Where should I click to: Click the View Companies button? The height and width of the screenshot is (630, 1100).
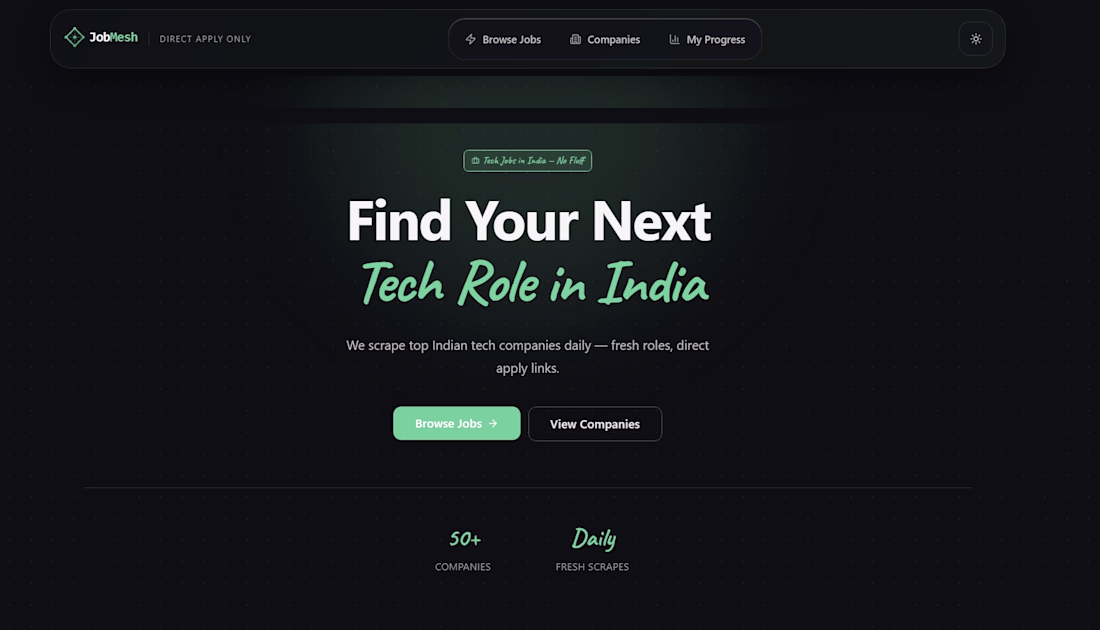point(595,424)
